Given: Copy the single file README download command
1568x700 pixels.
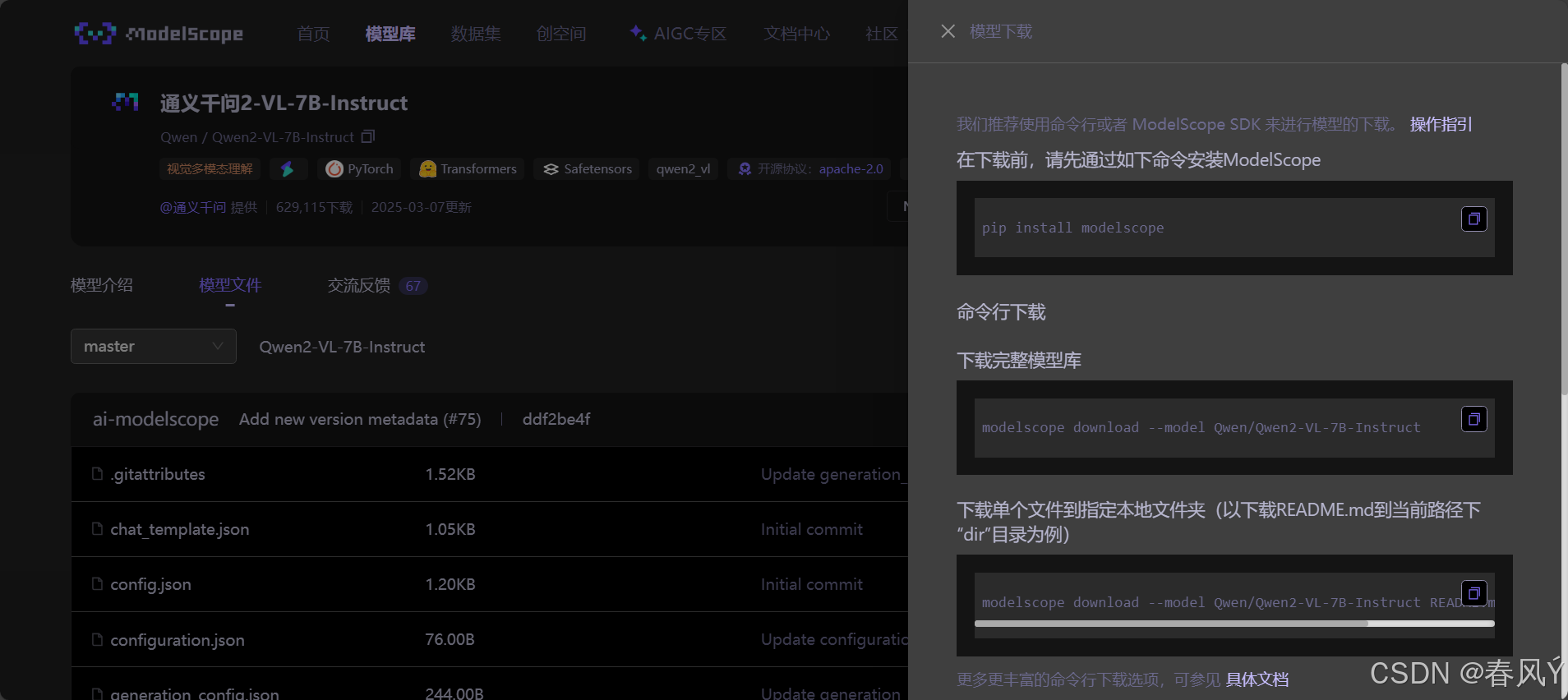Looking at the screenshot, I should (x=1473, y=593).
